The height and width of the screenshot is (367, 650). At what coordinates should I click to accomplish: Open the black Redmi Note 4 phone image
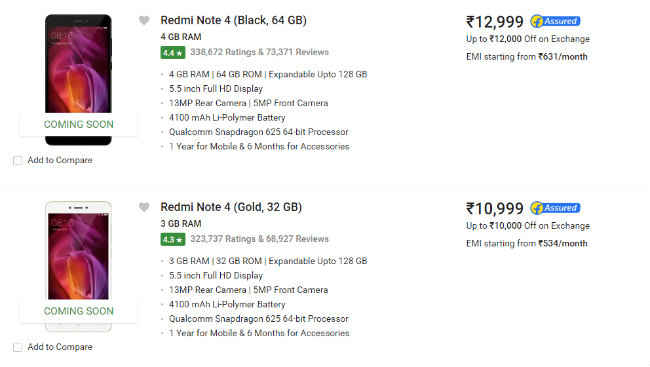(78, 80)
